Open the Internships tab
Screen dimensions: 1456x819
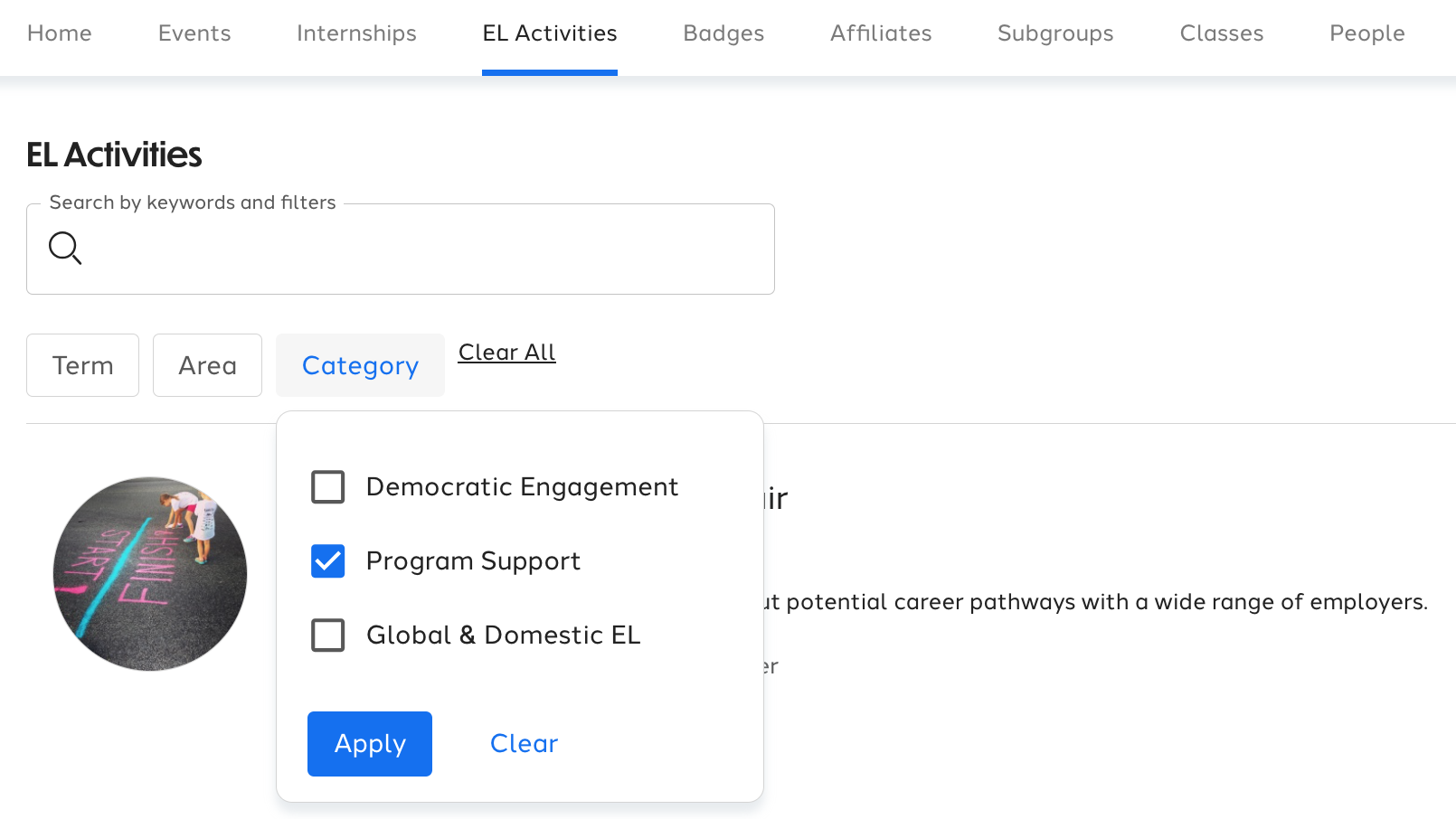click(356, 33)
